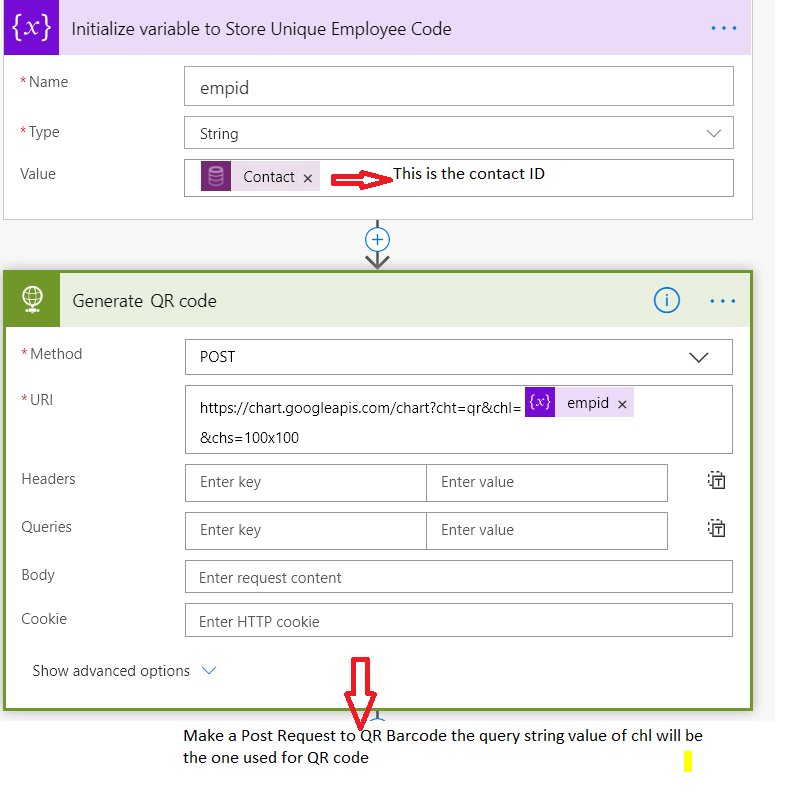Switch Headers to text mode using its icon
The width and height of the screenshot is (807, 793).
(x=716, y=480)
